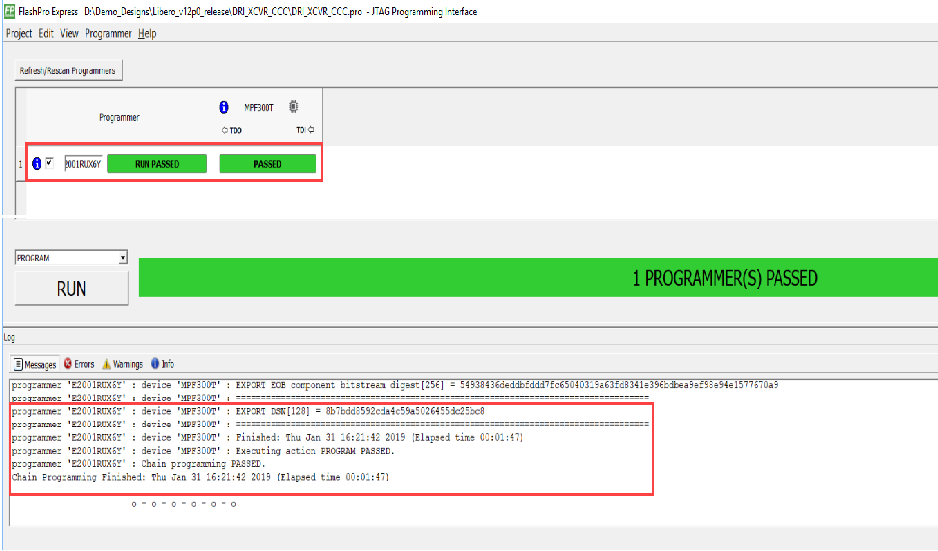The image size is (938, 551).
Task: Open the PROGRAM action dropdown
Action: pyautogui.click(x=122, y=258)
